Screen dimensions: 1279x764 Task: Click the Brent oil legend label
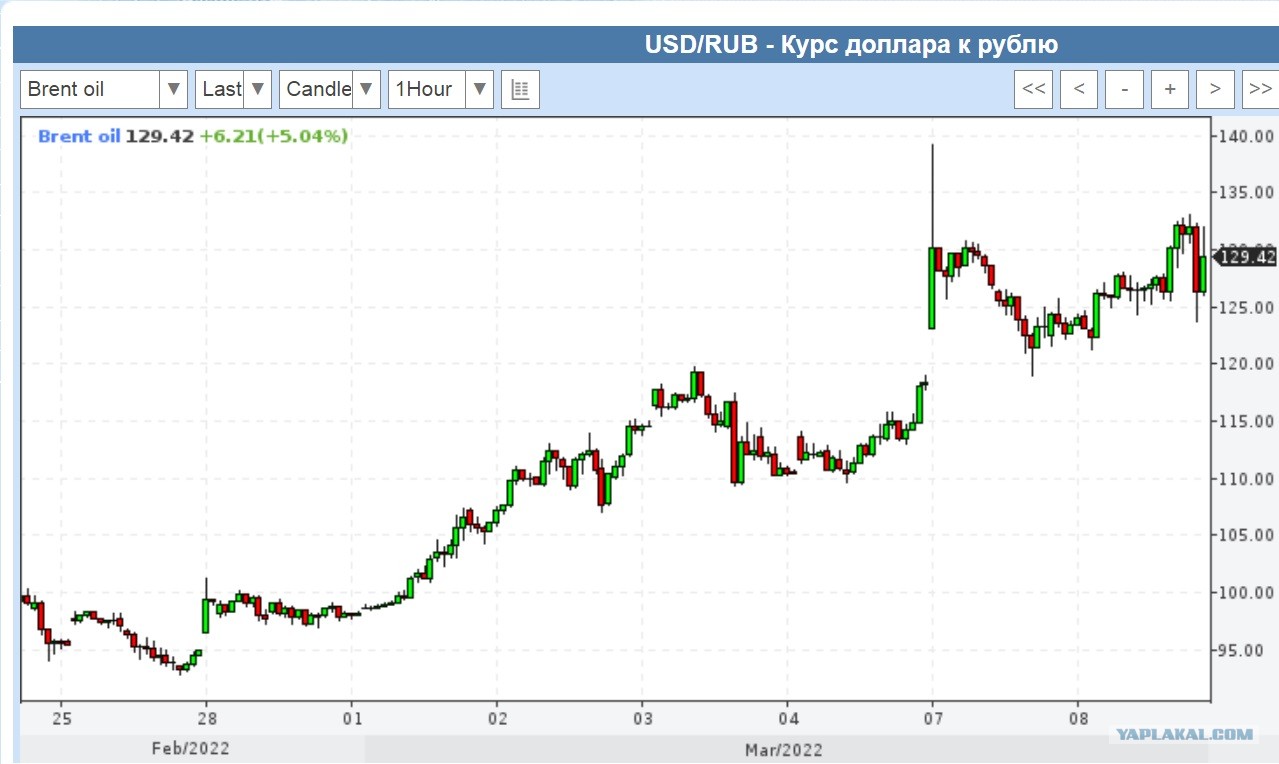coord(79,136)
